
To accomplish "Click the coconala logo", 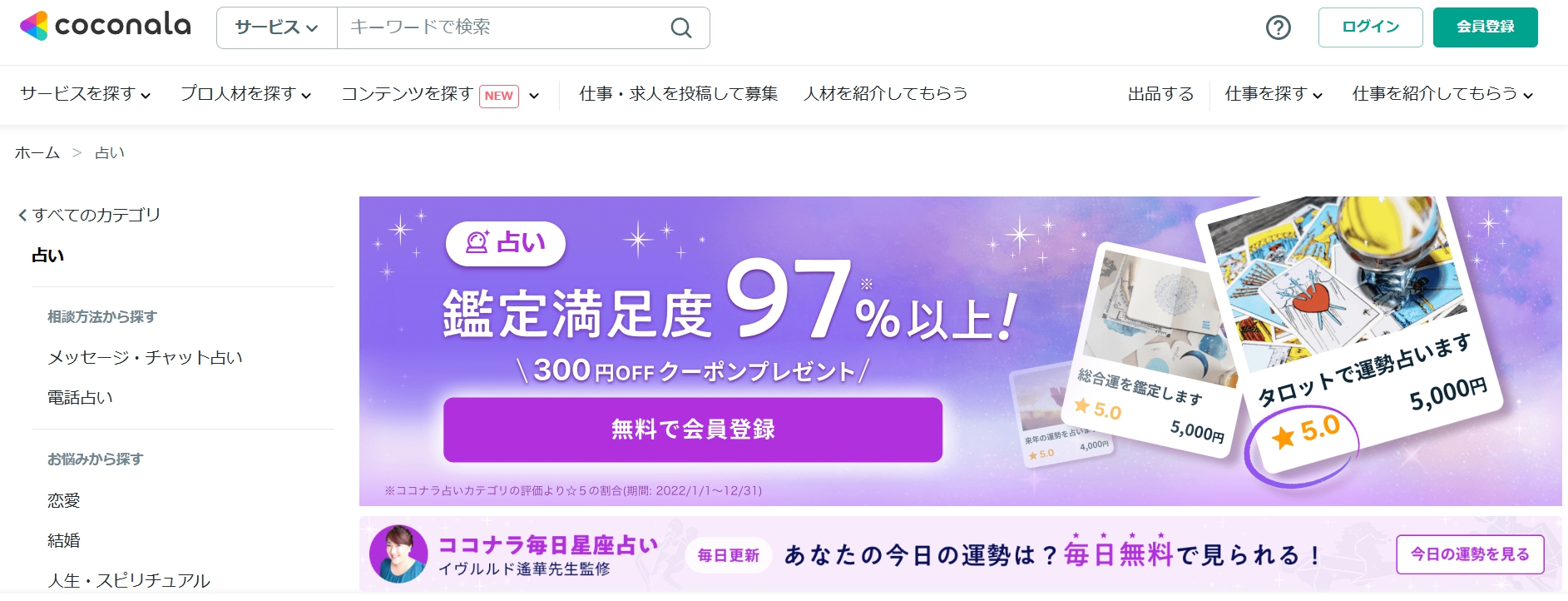I will pyautogui.click(x=105, y=26).
